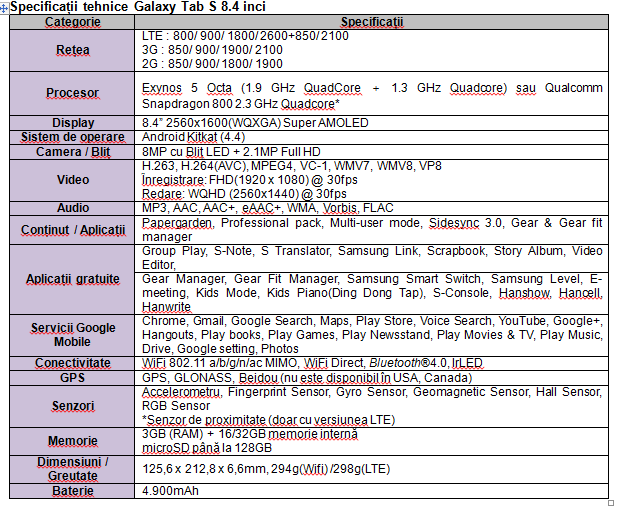Select the 'Aplicații gratuite' cell

(x=72, y=279)
